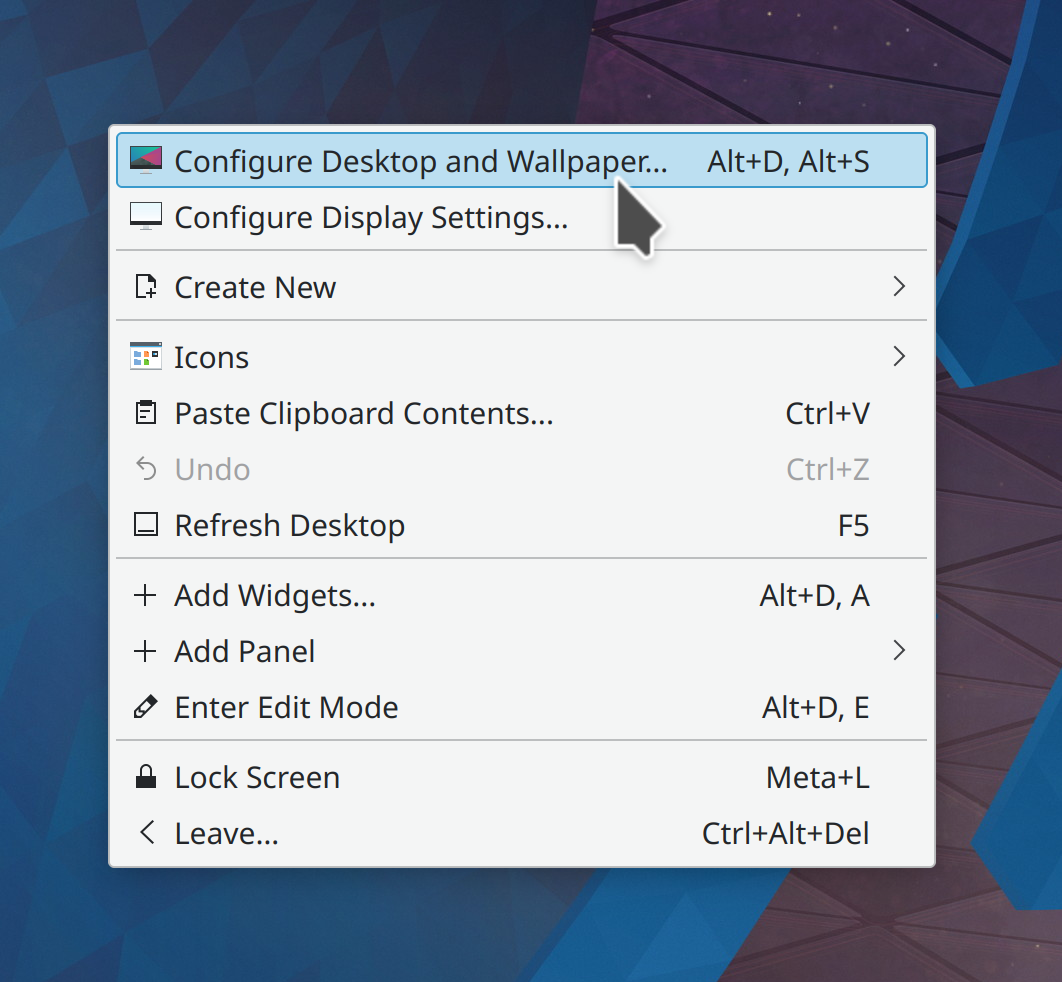Open the Add Panel submenu chevron
This screenshot has width=1062, height=982.
point(898,652)
